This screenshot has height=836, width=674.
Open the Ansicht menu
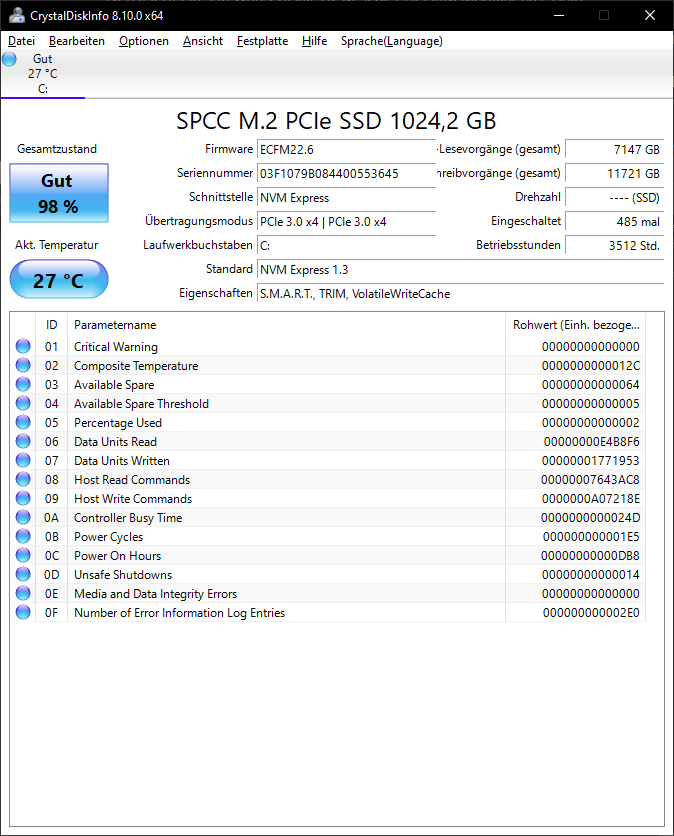[203, 41]
